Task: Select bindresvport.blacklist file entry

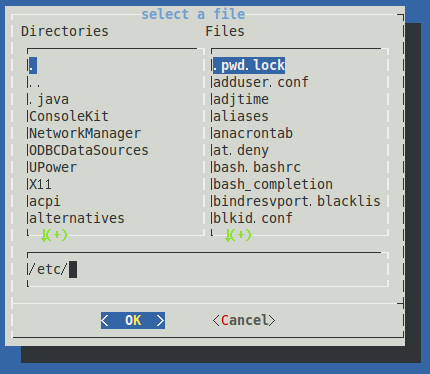Action: tap(297, 201)
